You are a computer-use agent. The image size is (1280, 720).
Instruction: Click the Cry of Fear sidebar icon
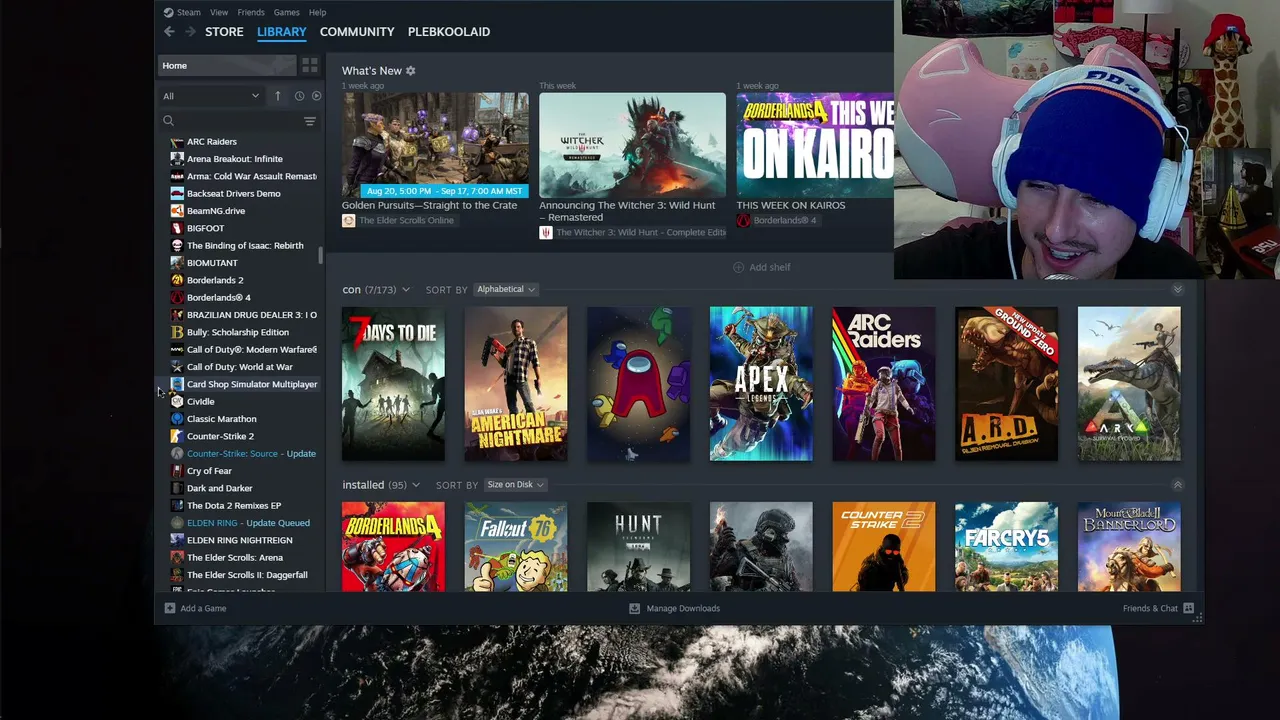(177, 471)
